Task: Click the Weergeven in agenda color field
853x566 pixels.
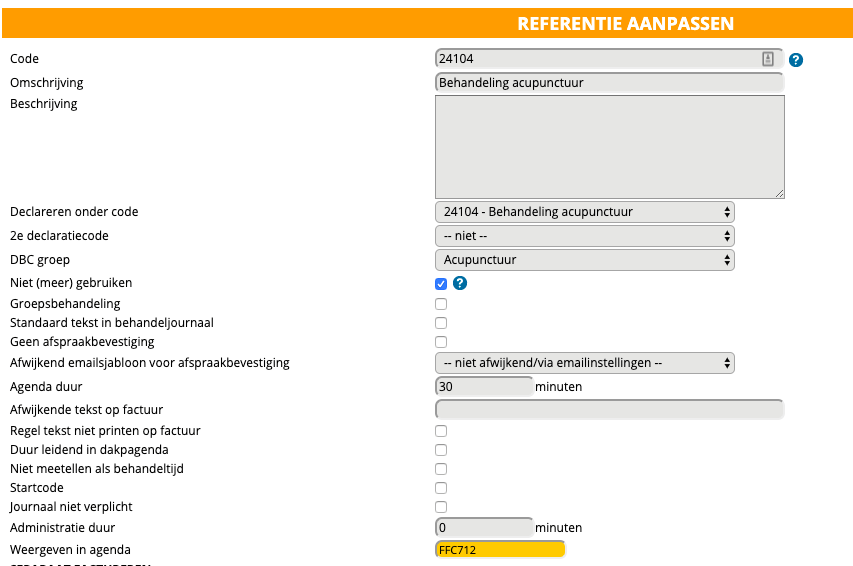Action: pos(500,549)
